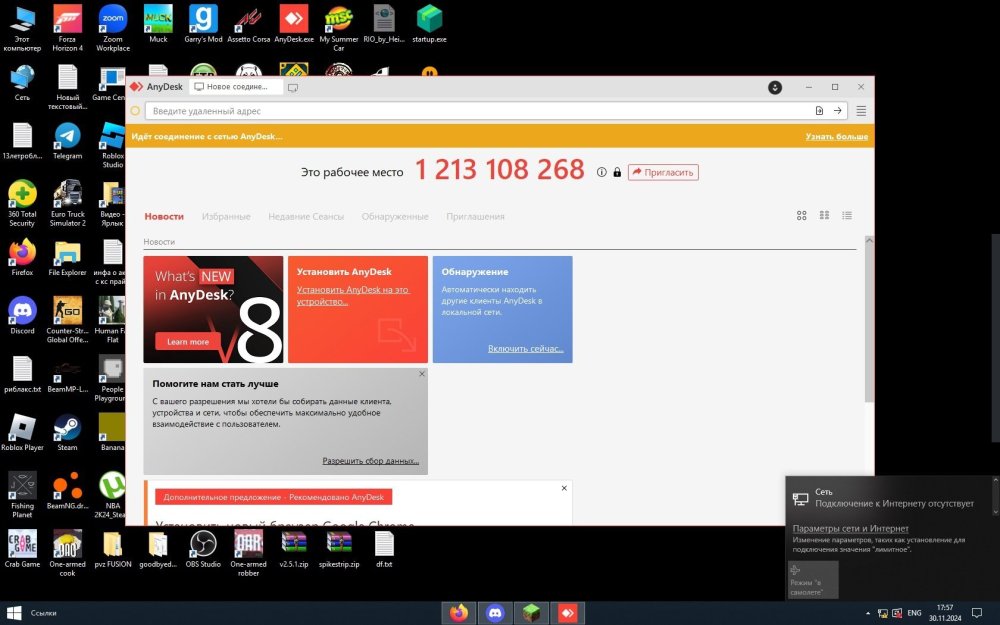
Task: Click the AnyDesk news vertical scrollbar
Action: pos(869,319)
